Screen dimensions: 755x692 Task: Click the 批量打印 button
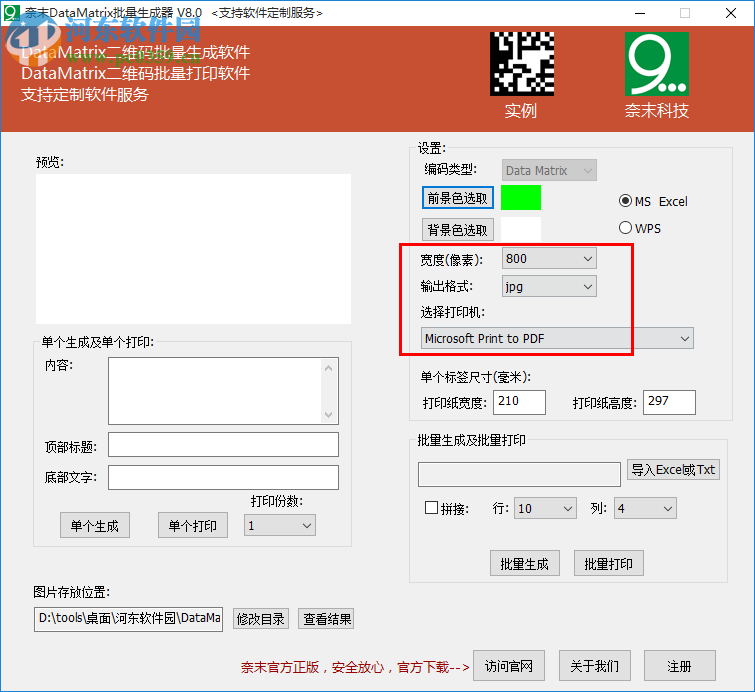609,563
